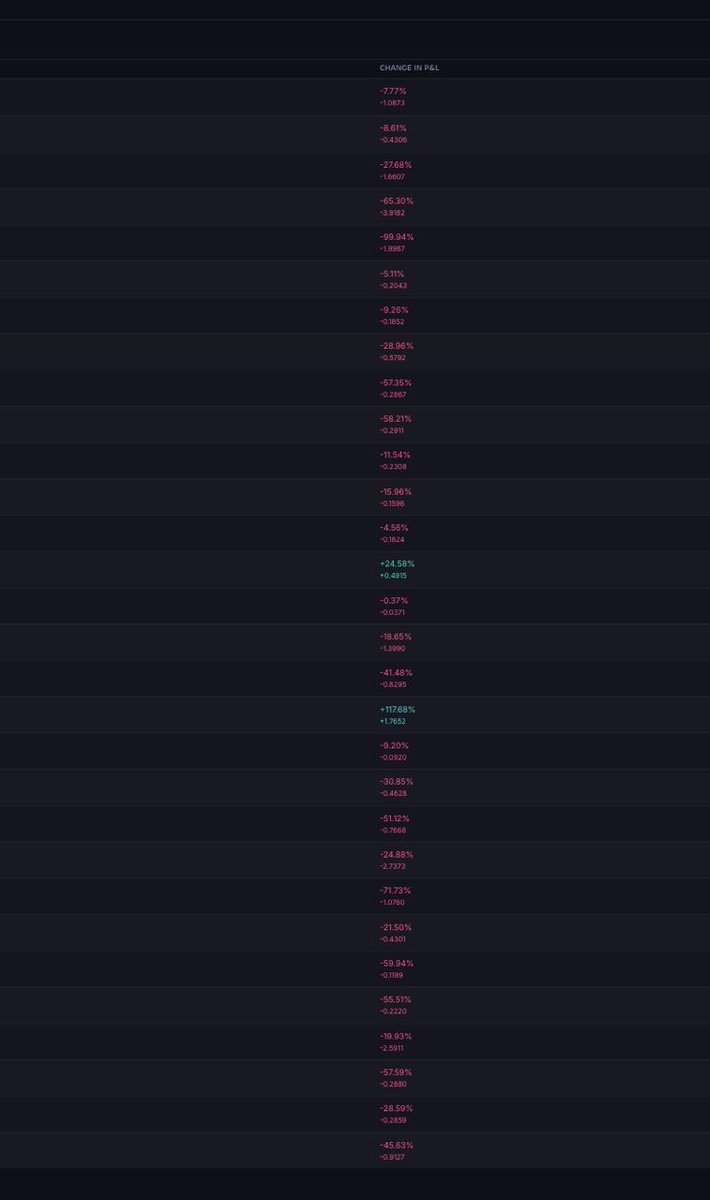Select the -99.94% P&L row
710x1200 pixels.
pyautogui.click(x=355, y=242)
